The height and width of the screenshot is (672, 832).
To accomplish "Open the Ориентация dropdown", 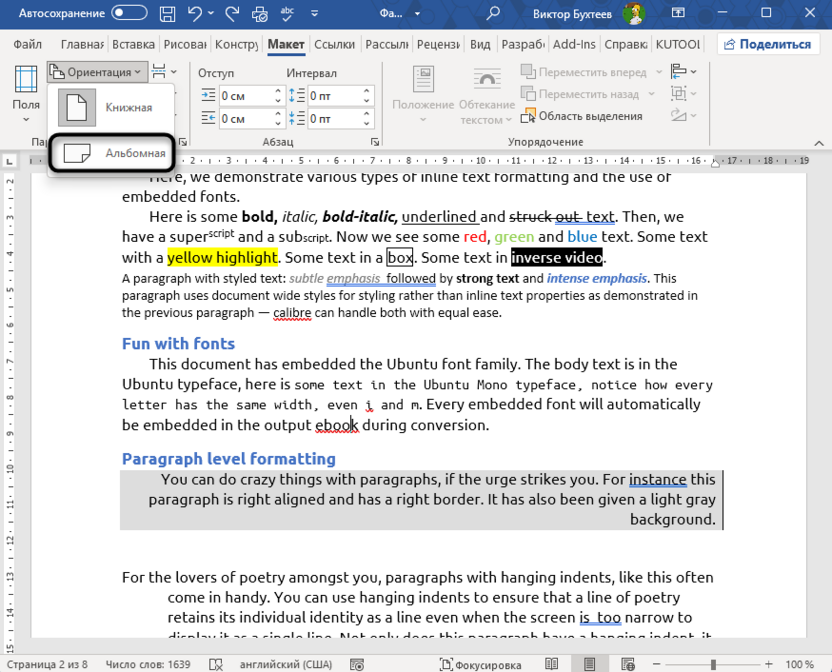I will [x=97, y=71].
